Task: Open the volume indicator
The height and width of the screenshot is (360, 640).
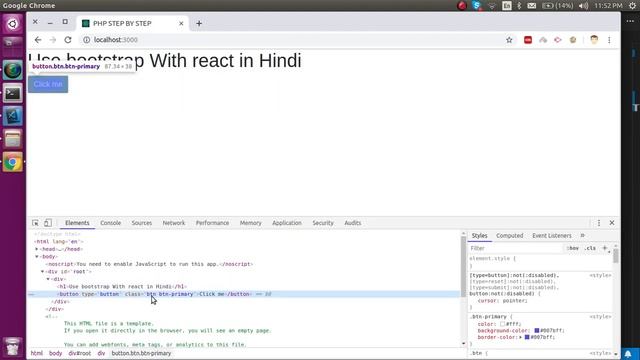Action: point(583,6)
